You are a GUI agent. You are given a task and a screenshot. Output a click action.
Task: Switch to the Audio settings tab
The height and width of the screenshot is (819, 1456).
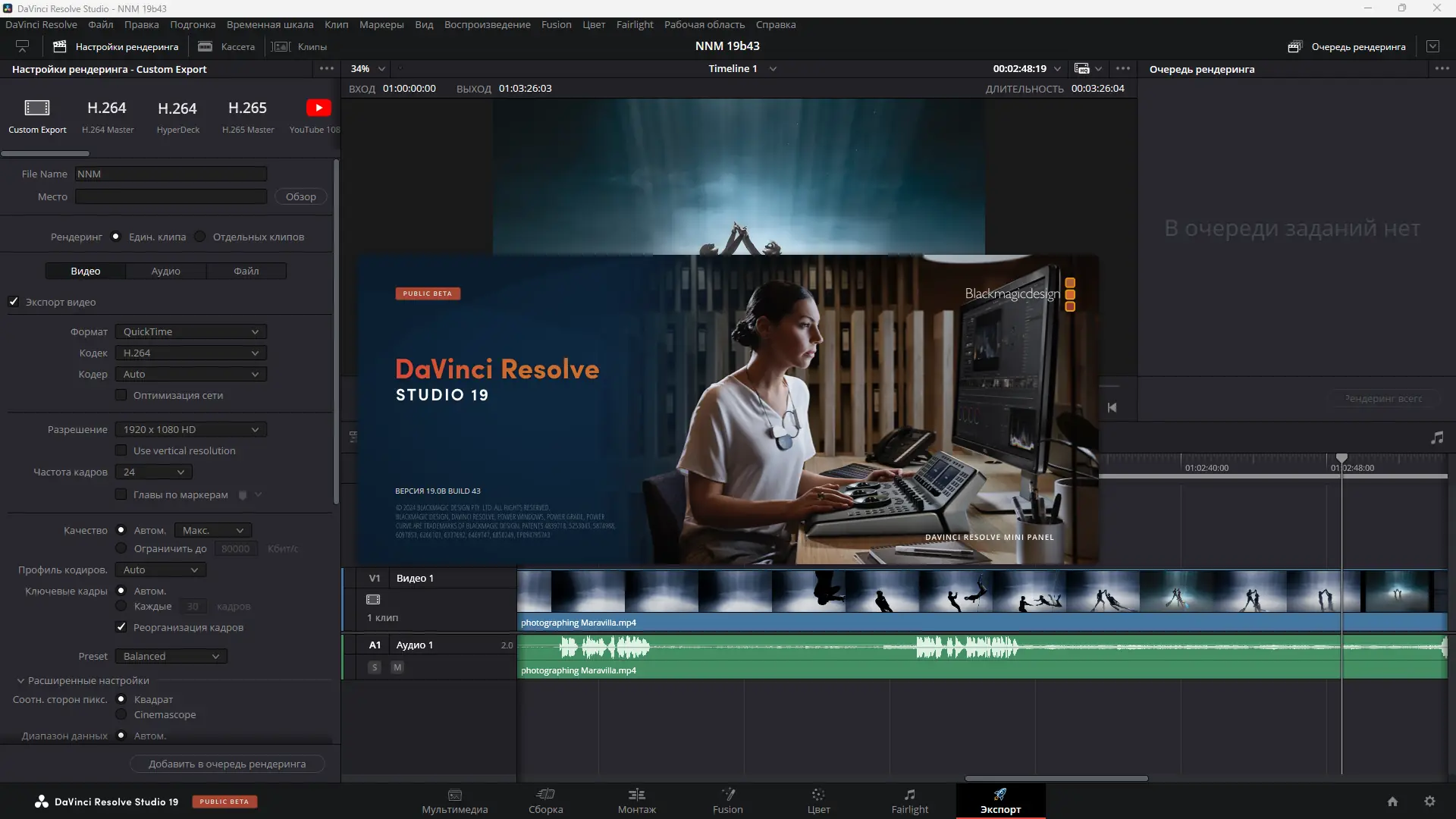click(x=165, y=271)
